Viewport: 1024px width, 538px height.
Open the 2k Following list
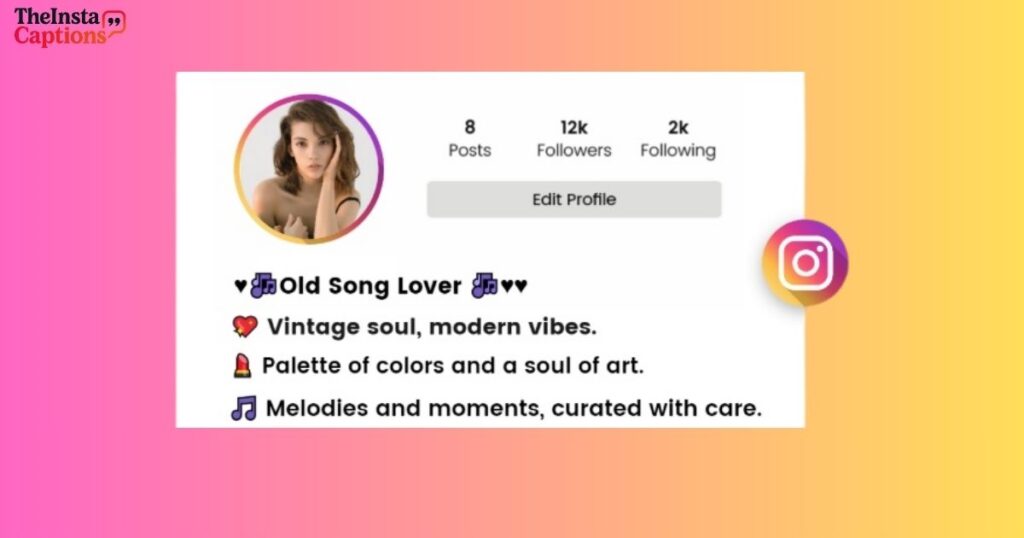678,138
